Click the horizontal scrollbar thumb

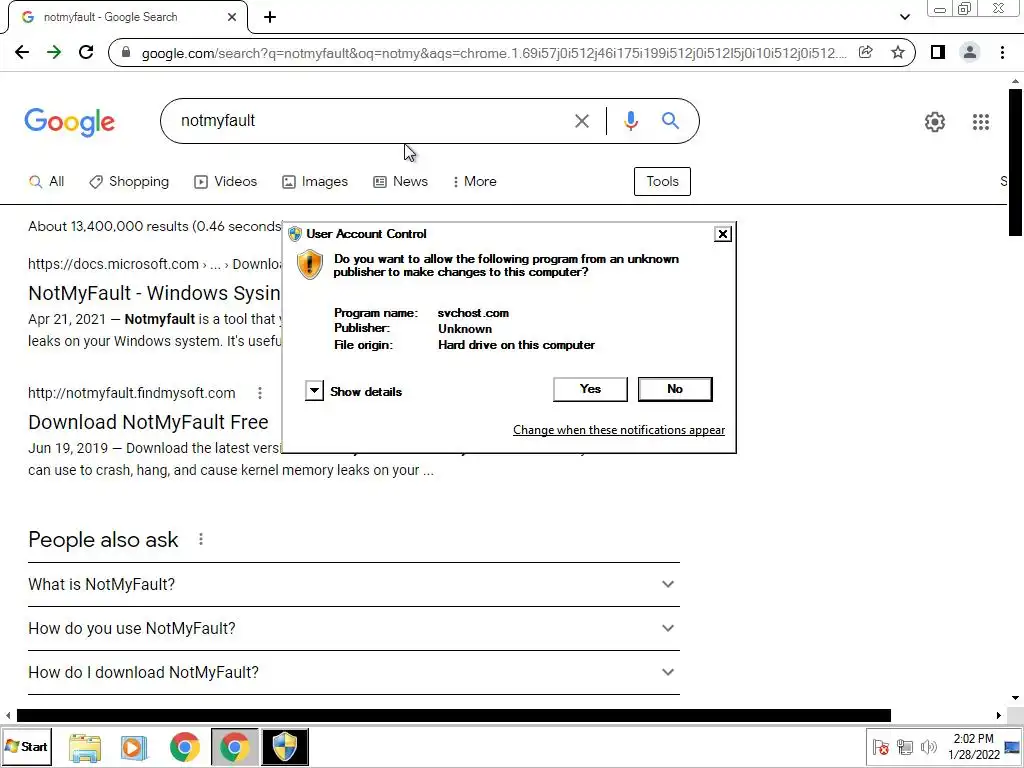tap(454, 716)
